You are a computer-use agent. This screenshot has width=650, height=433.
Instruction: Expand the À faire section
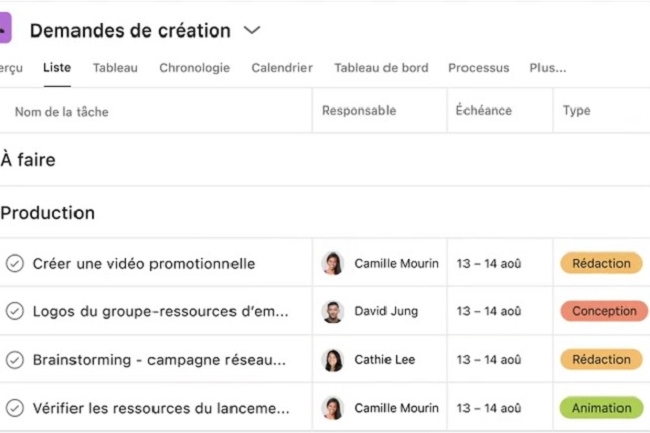click(x=28, y=160)
